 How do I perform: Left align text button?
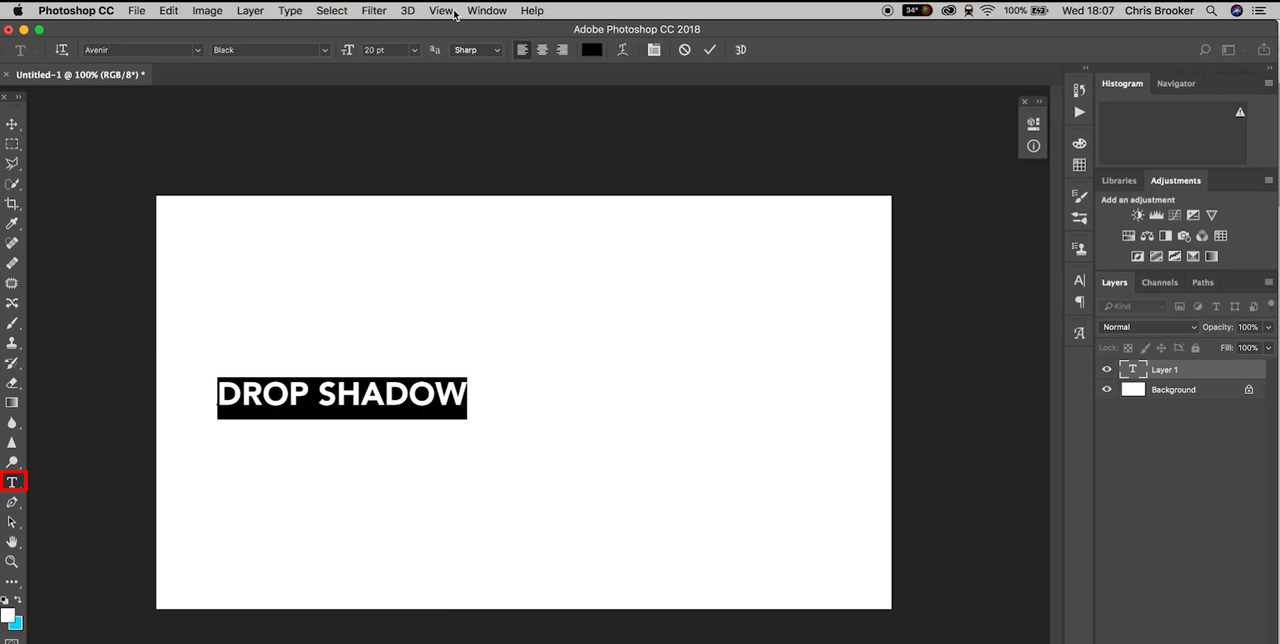[x=522, y=50]
